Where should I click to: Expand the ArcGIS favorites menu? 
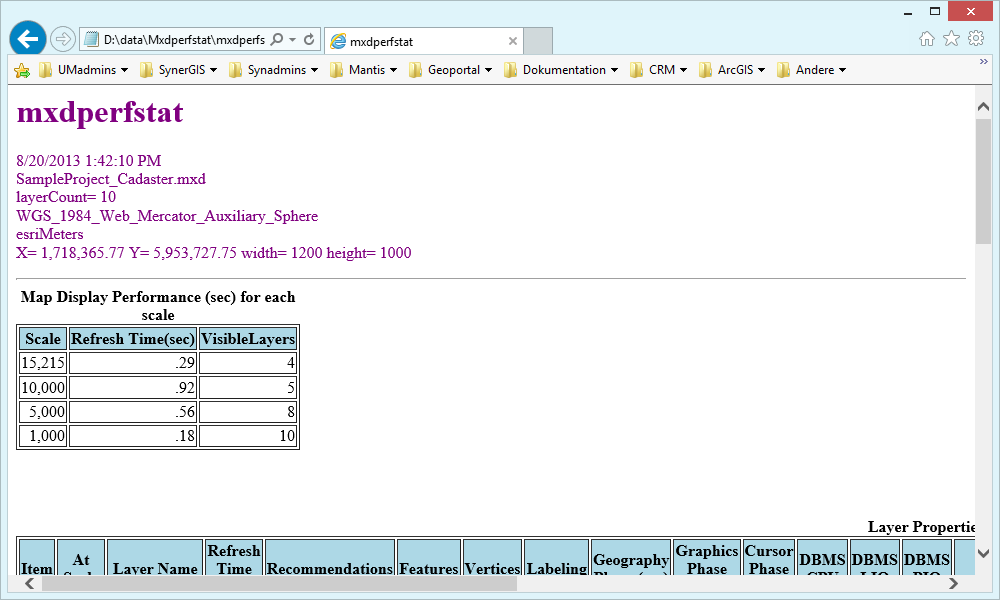pos(733,70)
